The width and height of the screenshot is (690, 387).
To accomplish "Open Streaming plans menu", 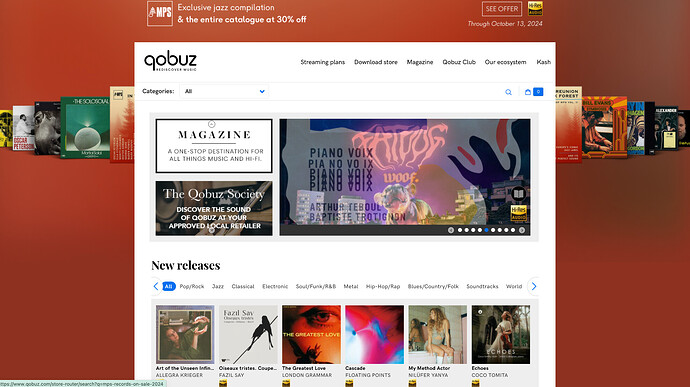I will click(x=323, y=62).
